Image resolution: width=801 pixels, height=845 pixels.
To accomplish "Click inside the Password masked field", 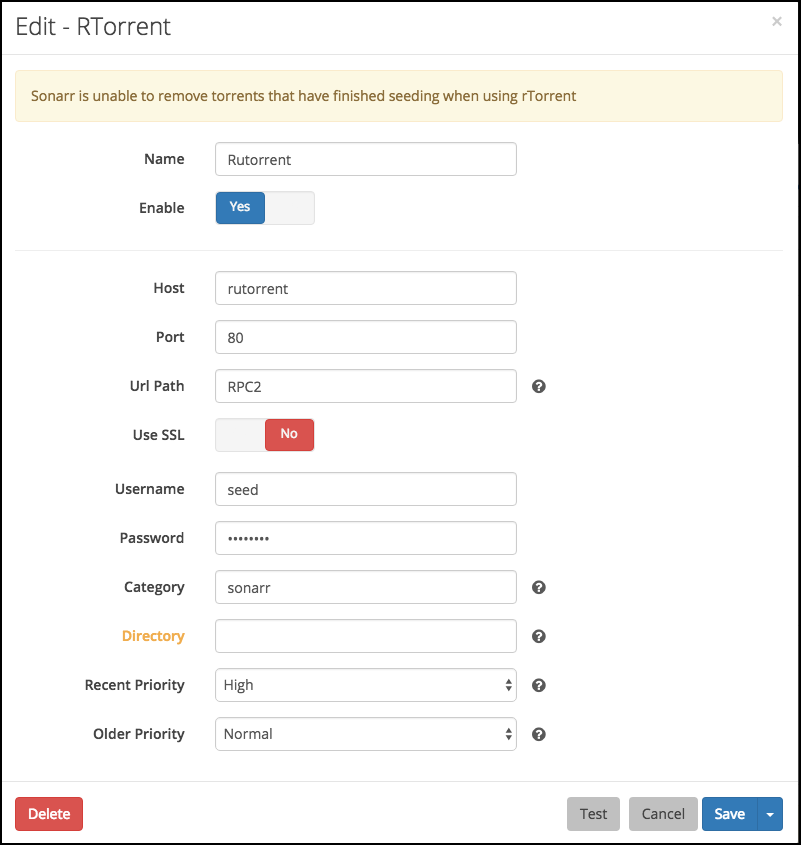I will [365, 538].
